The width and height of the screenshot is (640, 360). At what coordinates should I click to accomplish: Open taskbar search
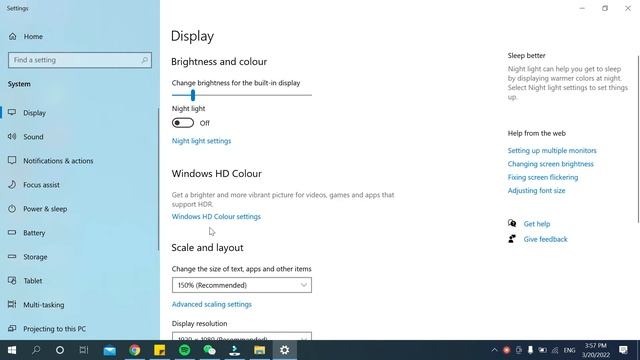click(x=36, y=350)
